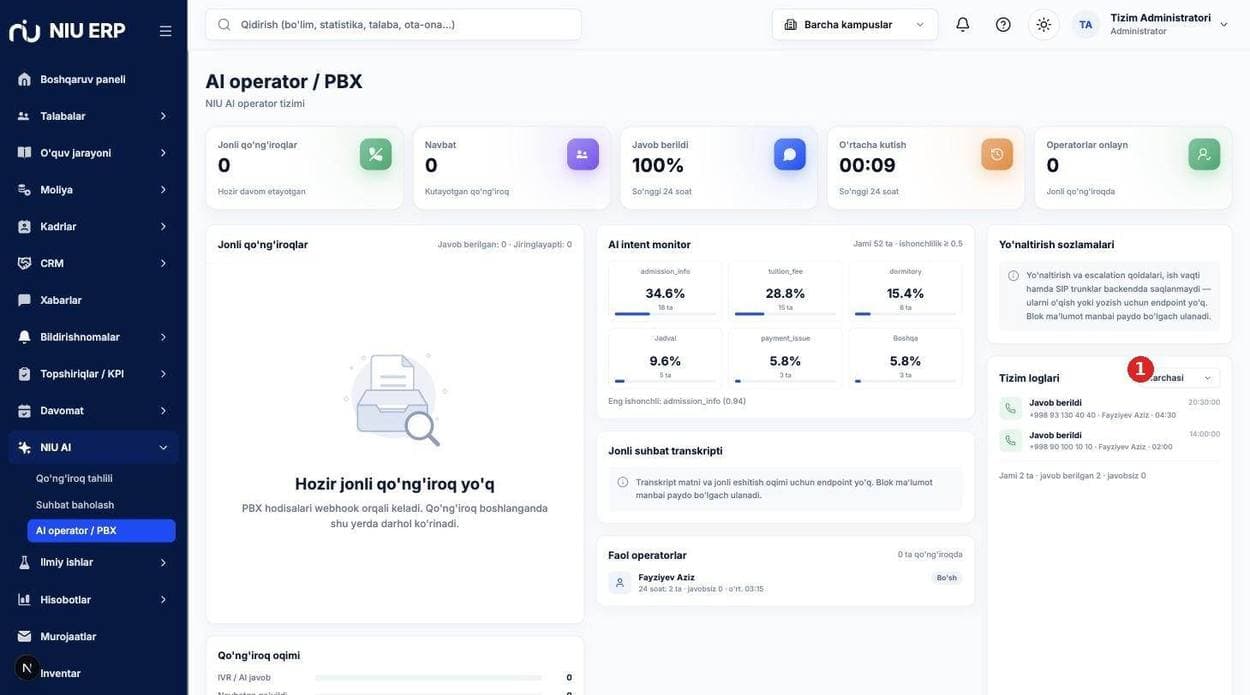The image size is (1250, 695).
Task: Focus the Qidirish search input field
Action: pos(393,24)
